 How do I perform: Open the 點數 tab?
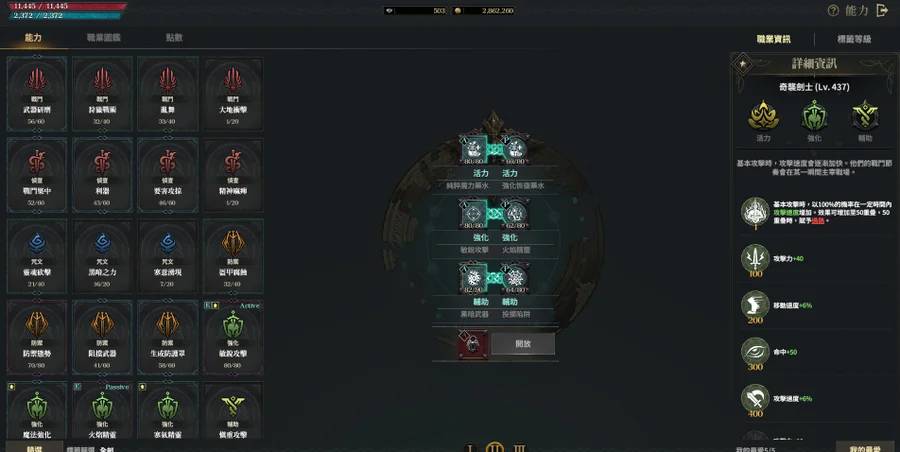[174, 37]
